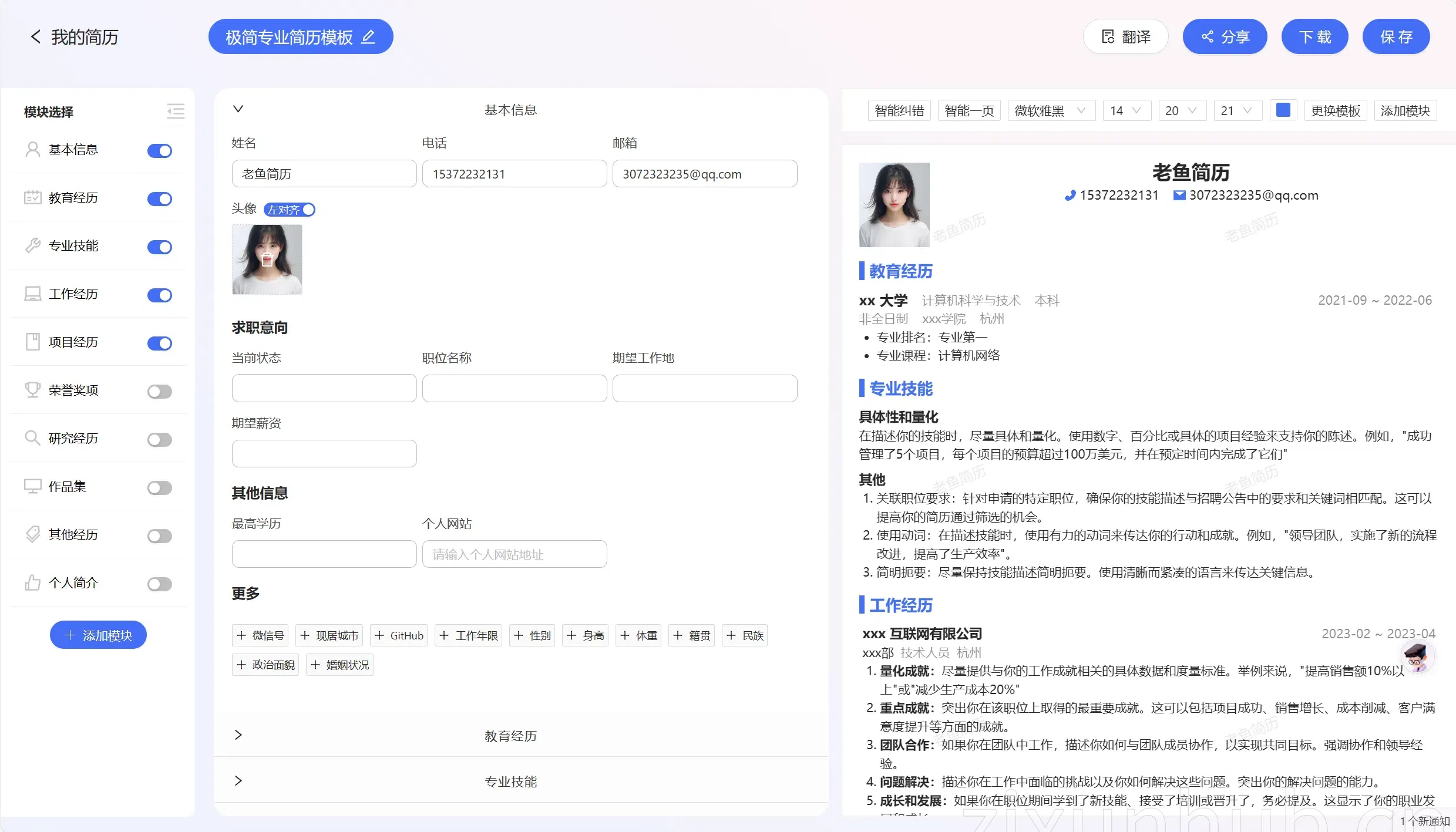This screenshot has height=832, width=1456.
Task: Enable the 荣誉奖项 module switch
Action: pos(160,392)
